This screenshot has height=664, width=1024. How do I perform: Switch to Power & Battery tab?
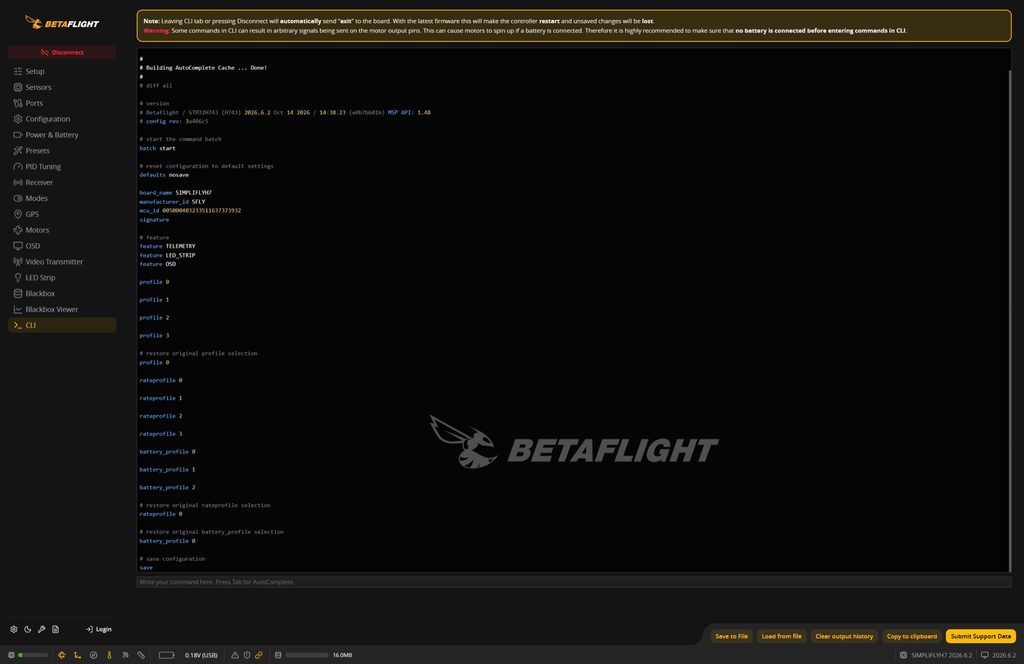pyautogui.click(x=62, y=134)
